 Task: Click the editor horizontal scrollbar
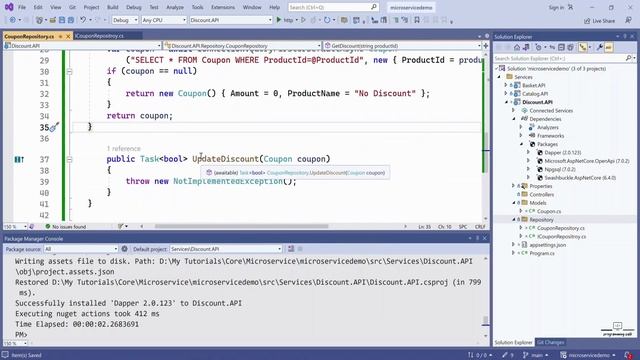pyautogui.click(x=241, y=226)
